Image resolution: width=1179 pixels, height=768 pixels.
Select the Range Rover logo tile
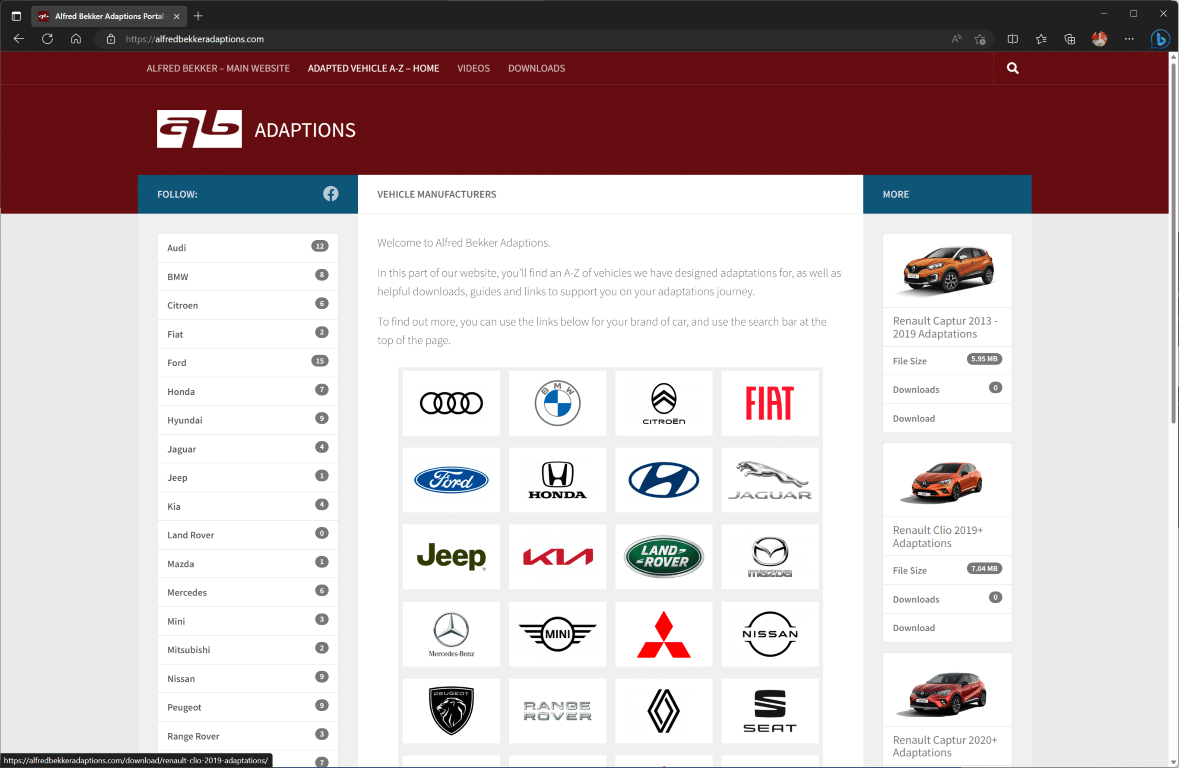pos(557,711)
